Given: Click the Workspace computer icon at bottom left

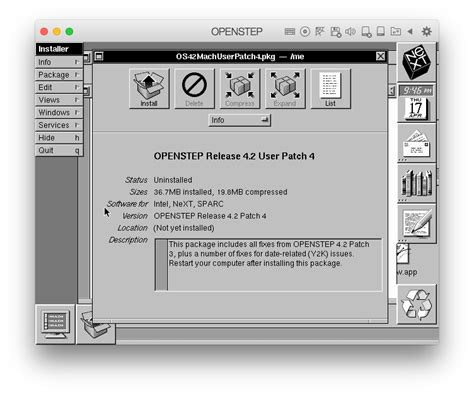Looking at the screenshot, I should coord(55,324).
